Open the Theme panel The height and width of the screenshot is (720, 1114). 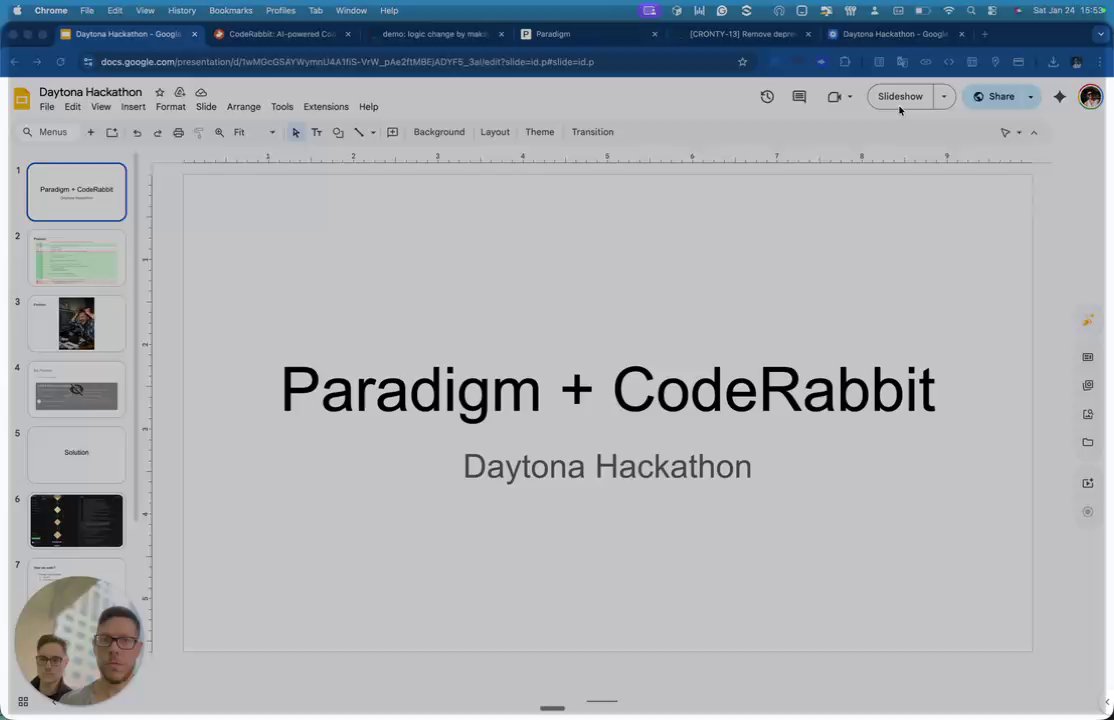540,132
